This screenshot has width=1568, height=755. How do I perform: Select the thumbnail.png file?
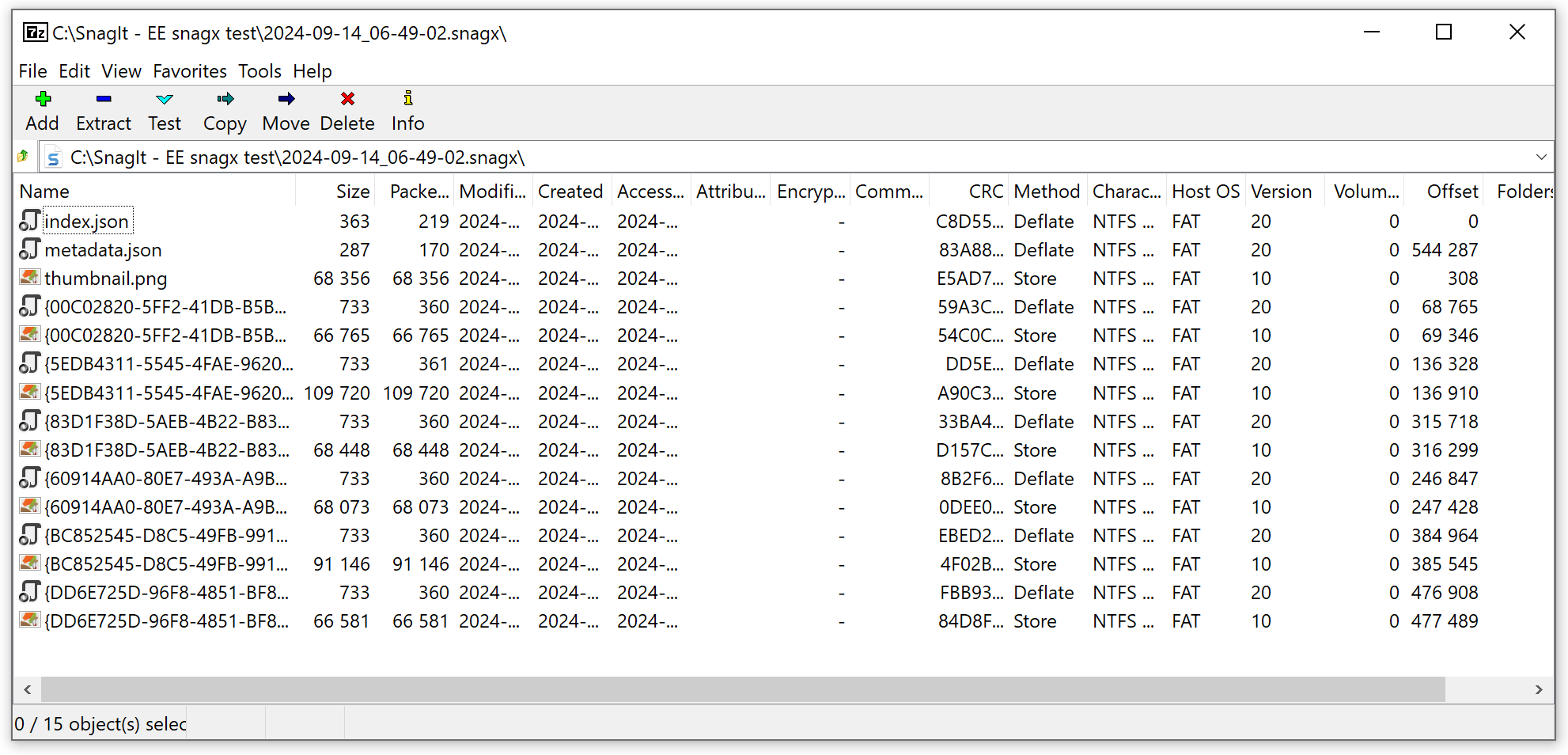click(x=105, y=279)
